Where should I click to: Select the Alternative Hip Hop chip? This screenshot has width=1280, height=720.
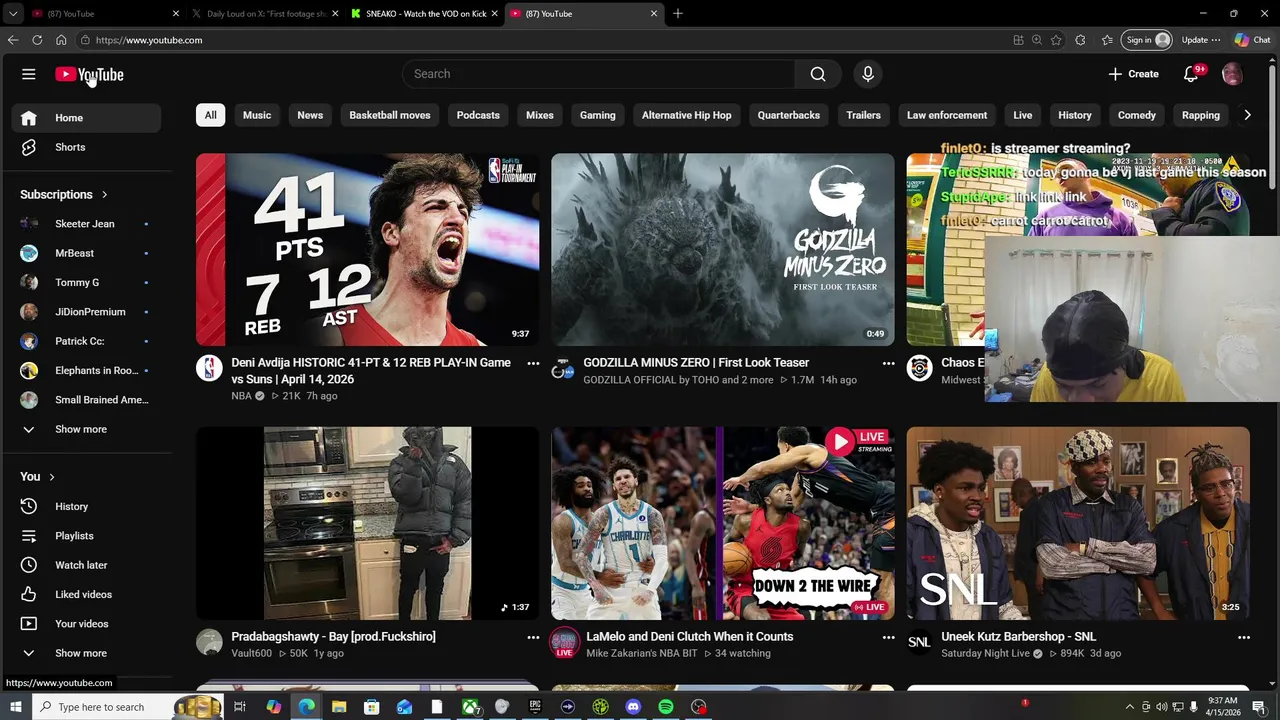tap(686, 115)
